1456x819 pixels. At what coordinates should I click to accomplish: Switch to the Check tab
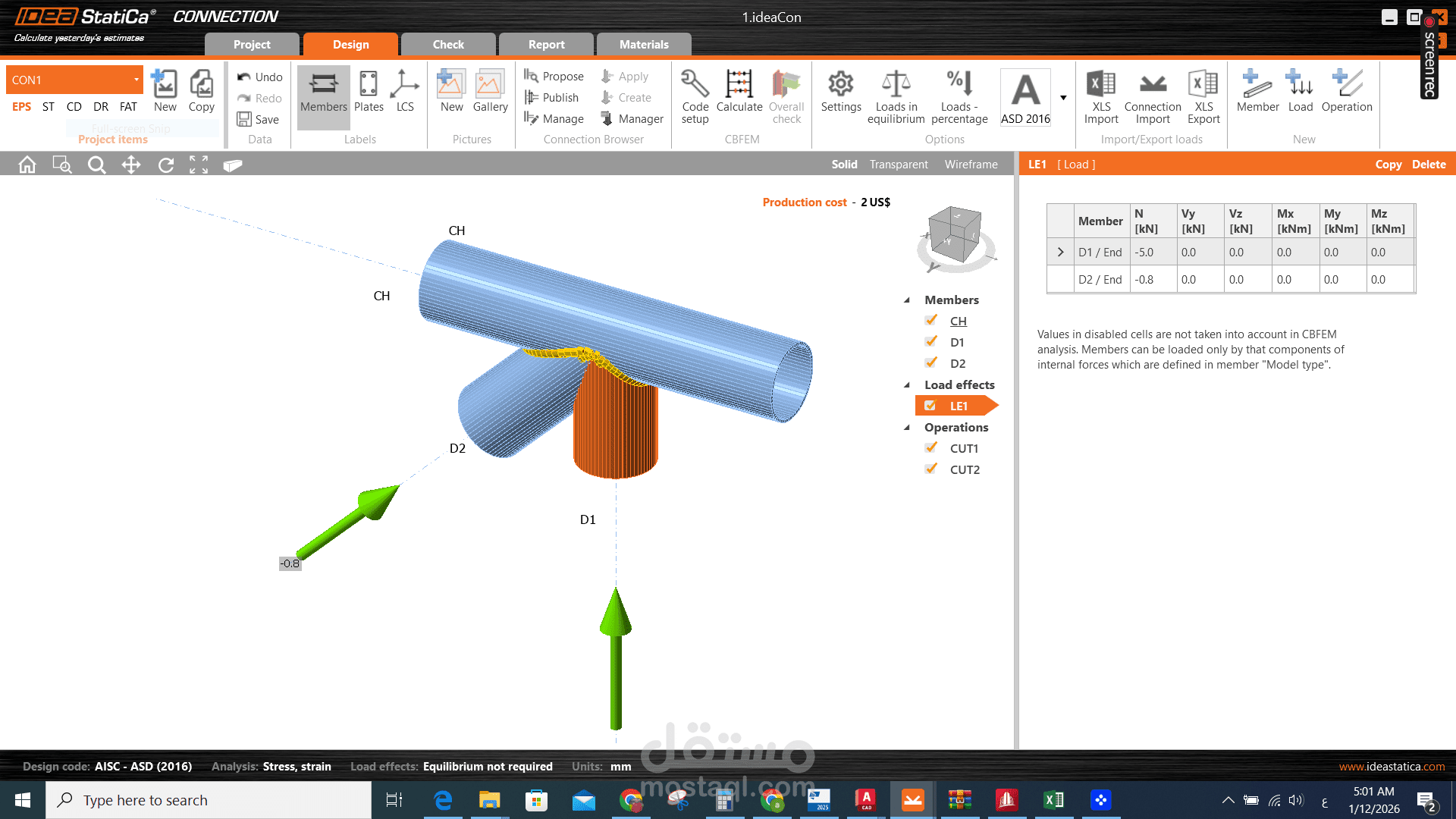coord(448,45)
